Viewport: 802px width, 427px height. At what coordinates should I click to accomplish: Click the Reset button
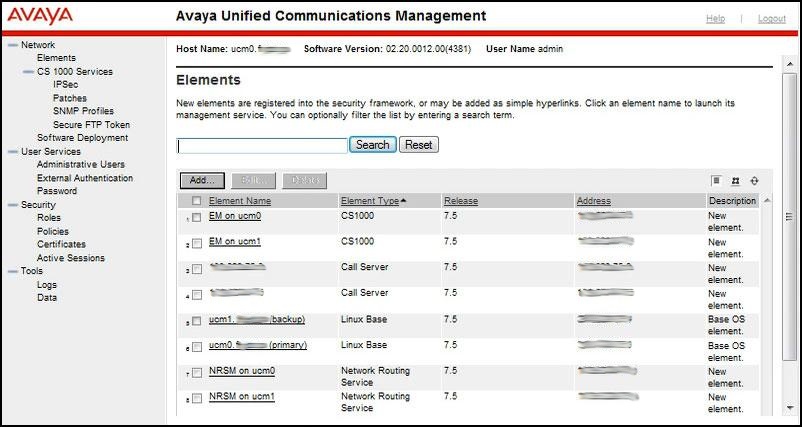418,145
